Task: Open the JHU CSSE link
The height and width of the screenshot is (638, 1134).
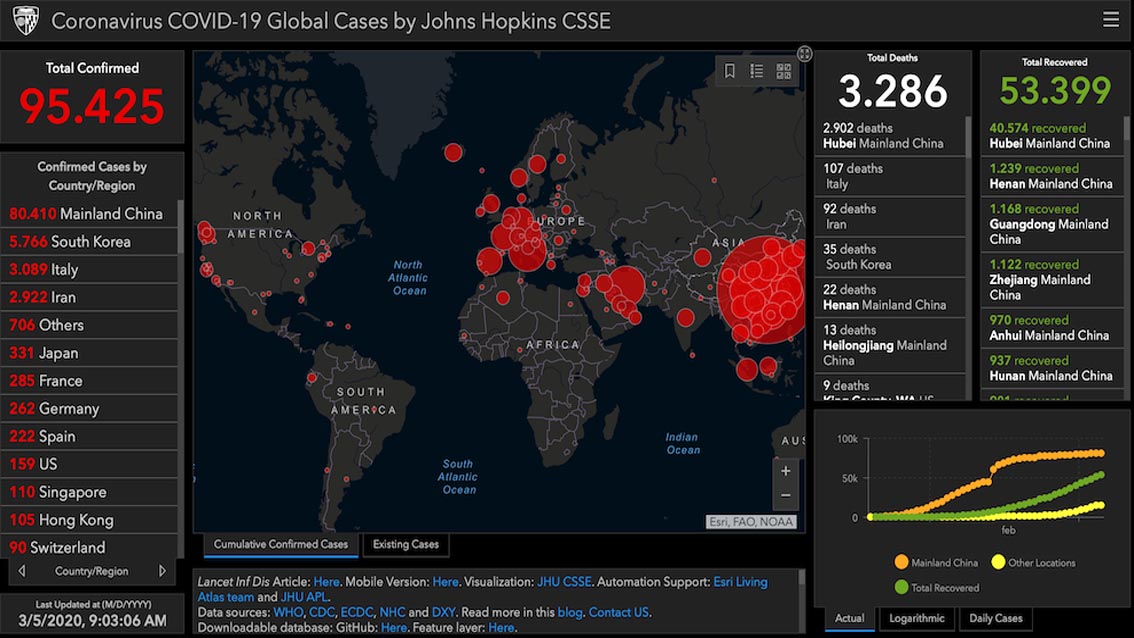Action: 564,582
